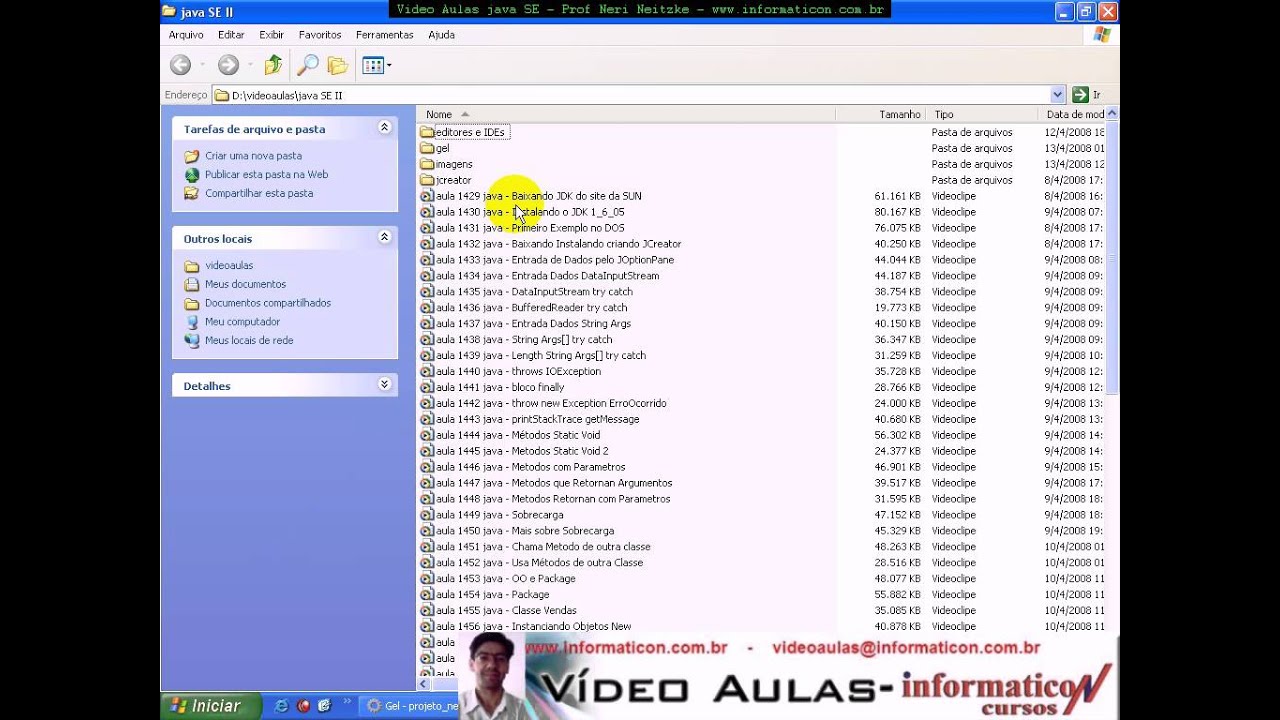
Task: Open the Arquivo menu
Action: [186, 35]
